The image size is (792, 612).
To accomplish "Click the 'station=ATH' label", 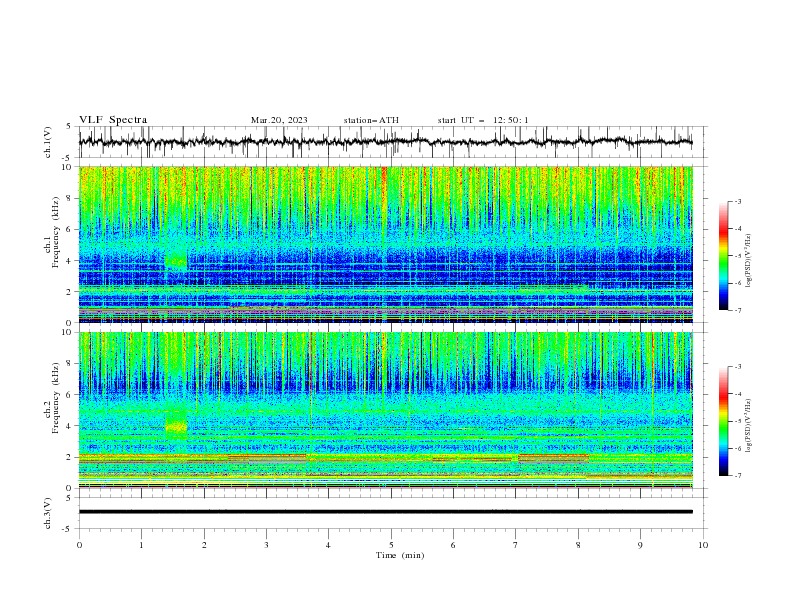I will 371,120.
